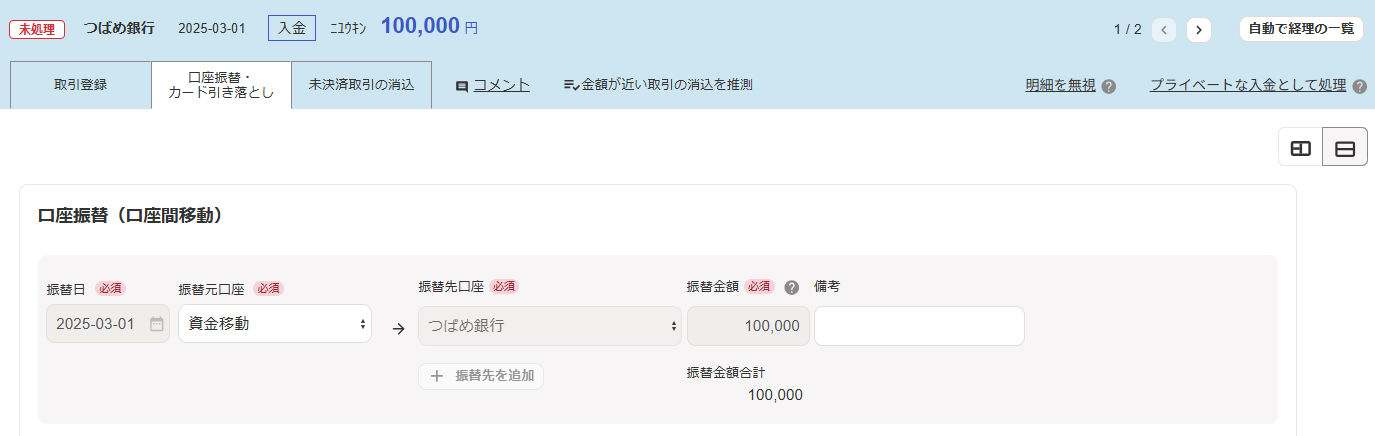The width and height of the screenshot is (1375, 436).
Task: Go to previous transaction arrow
Action: (1164, 30)
